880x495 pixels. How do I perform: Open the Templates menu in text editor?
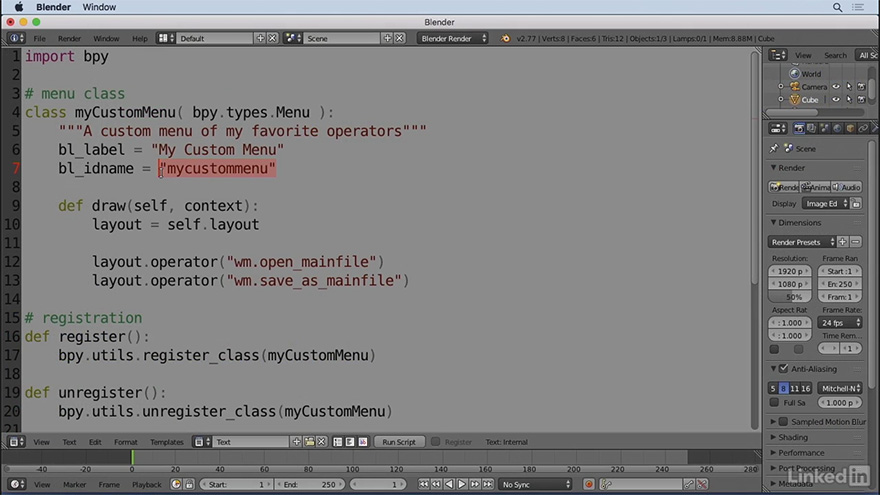pyautogui.click(x=167, y=442)
